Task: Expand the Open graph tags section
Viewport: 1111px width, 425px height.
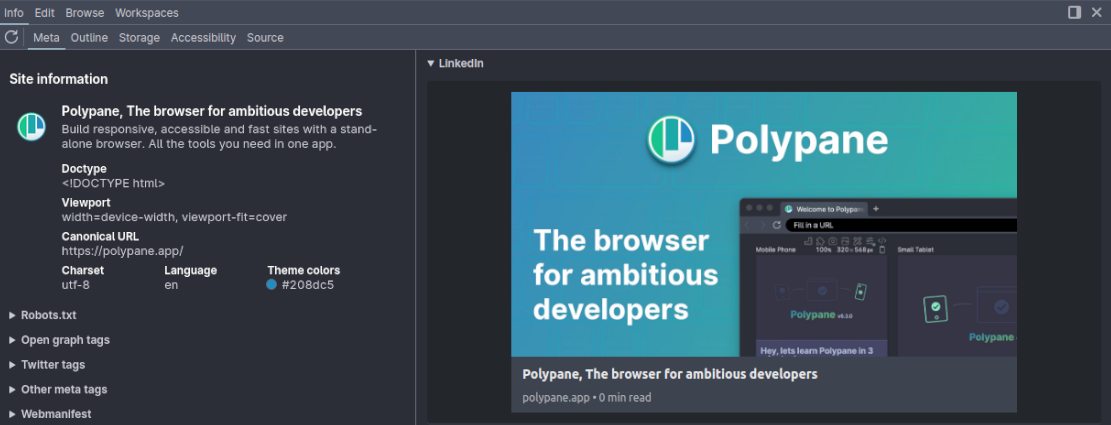Action: (60, 340)
